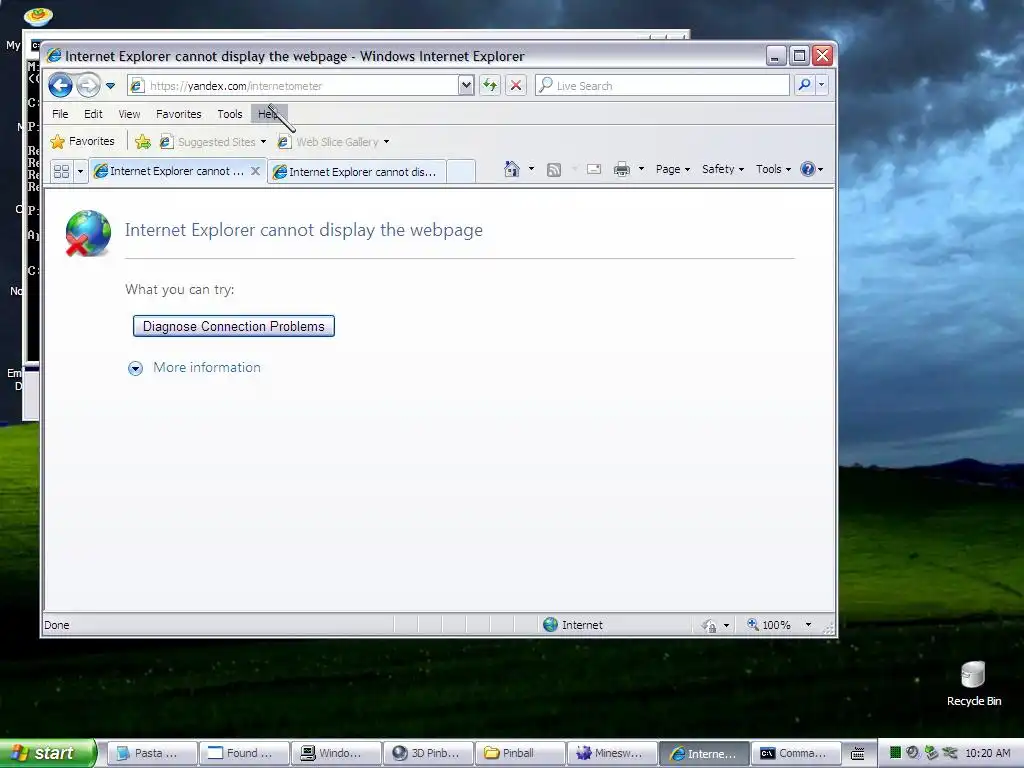Click the magnifier Search button

(805, 85)
